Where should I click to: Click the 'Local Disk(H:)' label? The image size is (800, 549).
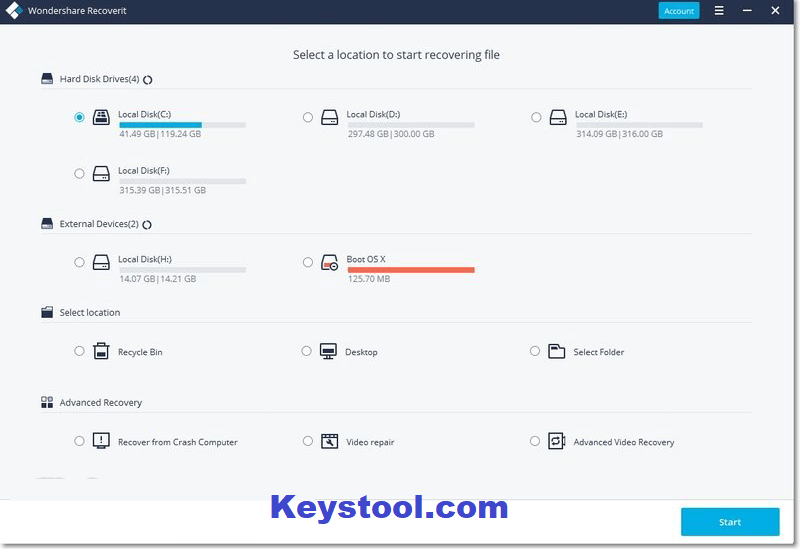point(145,259)
